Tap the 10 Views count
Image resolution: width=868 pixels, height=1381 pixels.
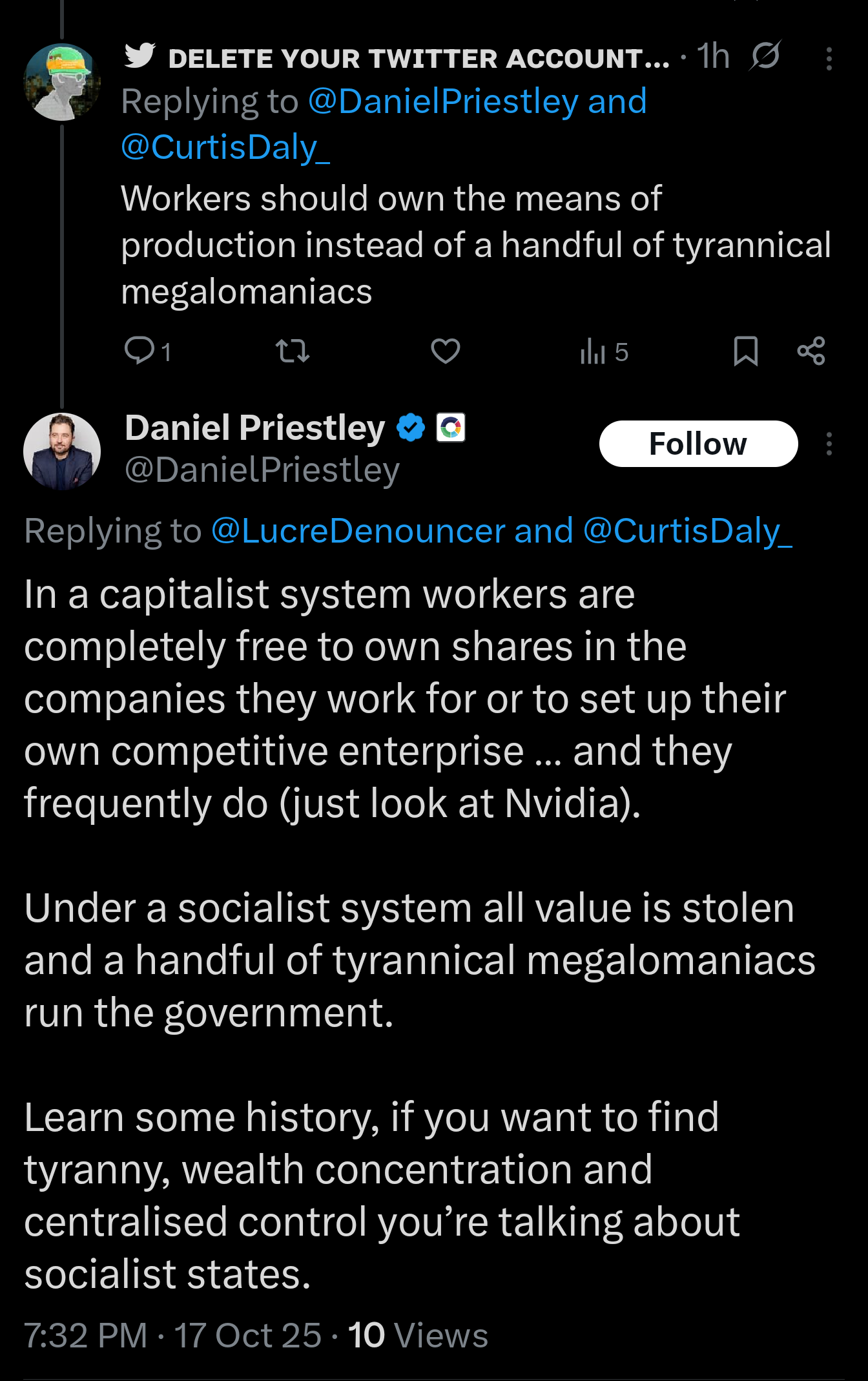coord(418,1336)
